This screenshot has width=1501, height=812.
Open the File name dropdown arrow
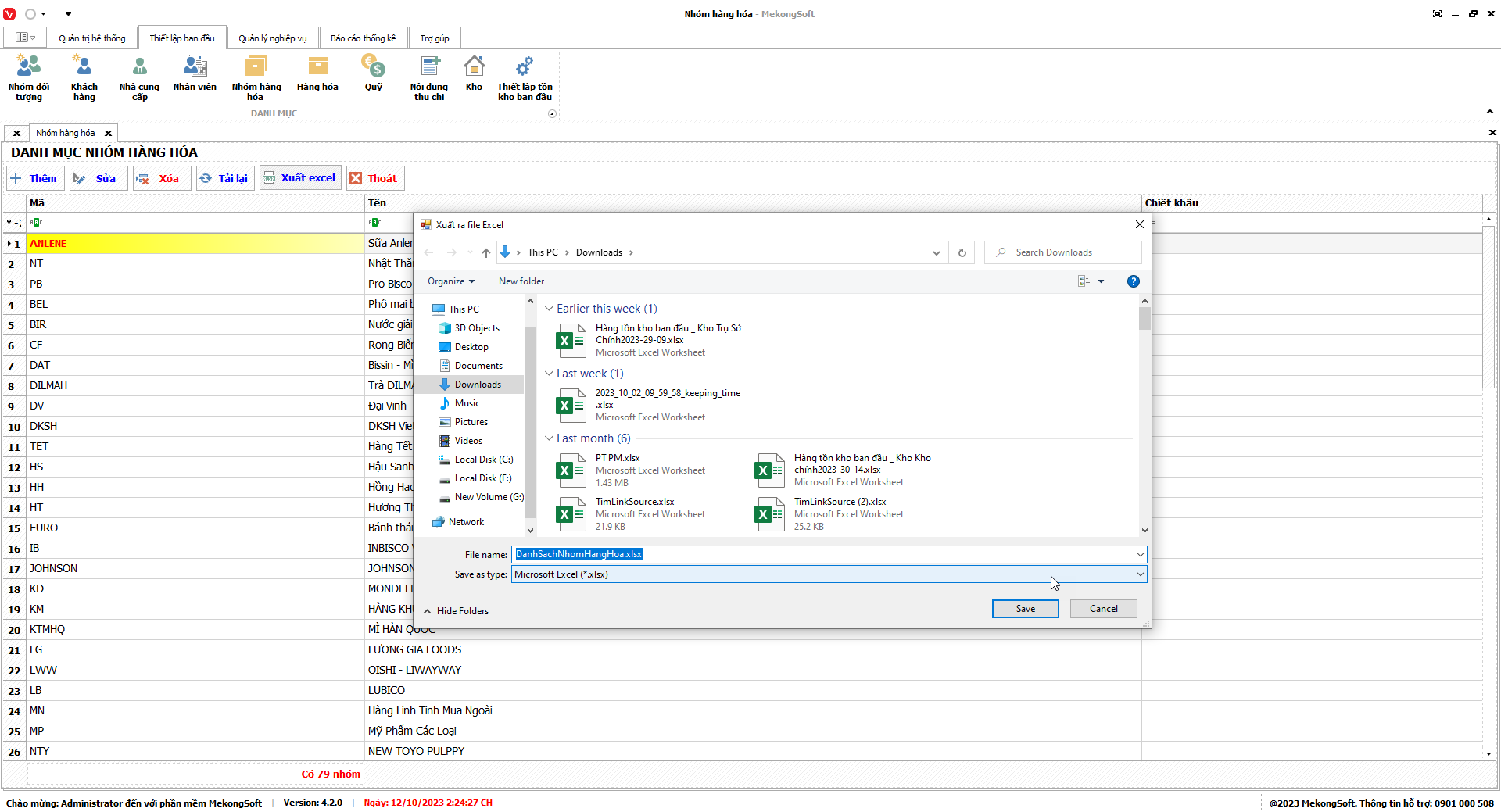coord(1141,554)
